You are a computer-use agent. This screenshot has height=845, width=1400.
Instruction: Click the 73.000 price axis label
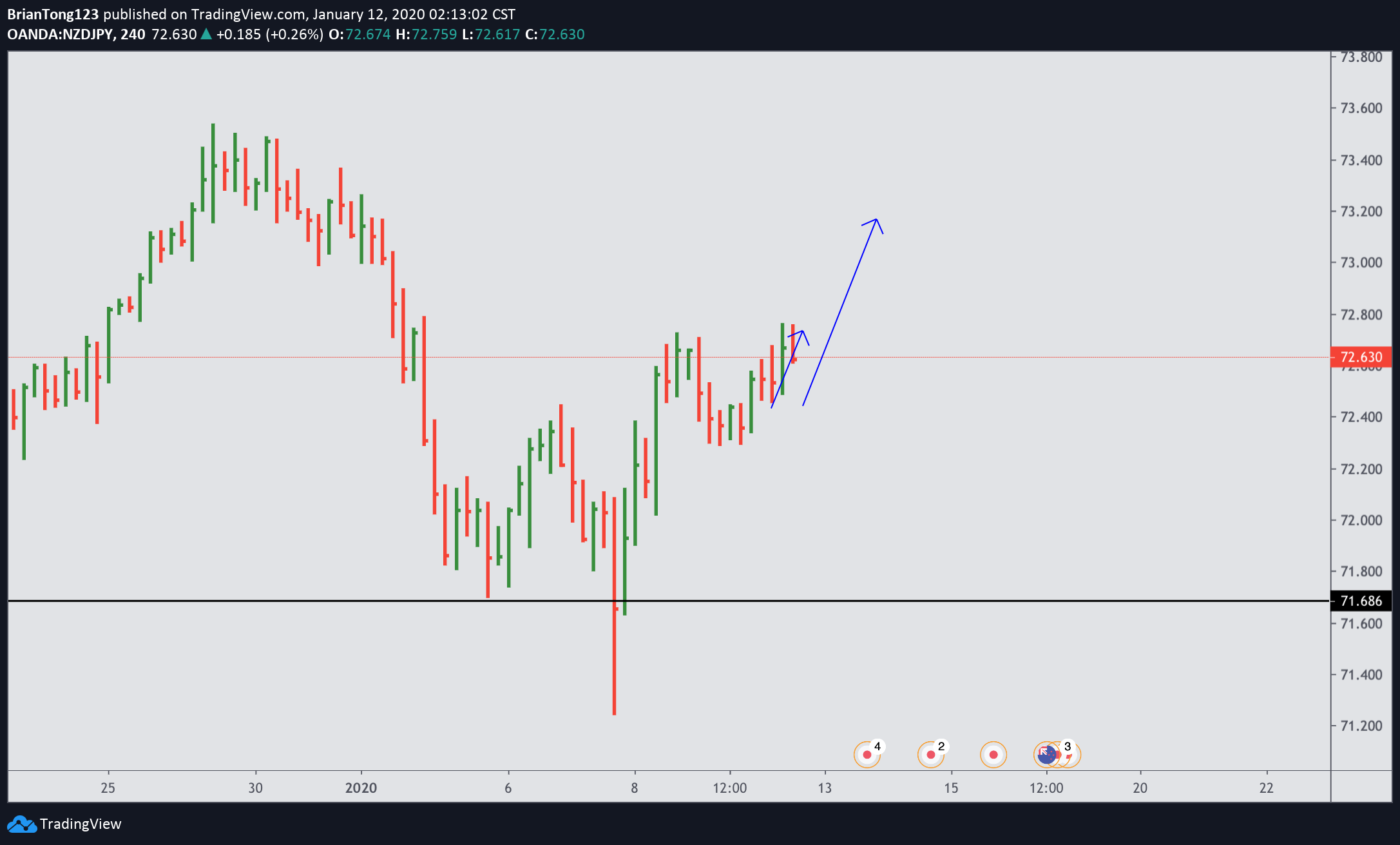tap(1361, 262)
